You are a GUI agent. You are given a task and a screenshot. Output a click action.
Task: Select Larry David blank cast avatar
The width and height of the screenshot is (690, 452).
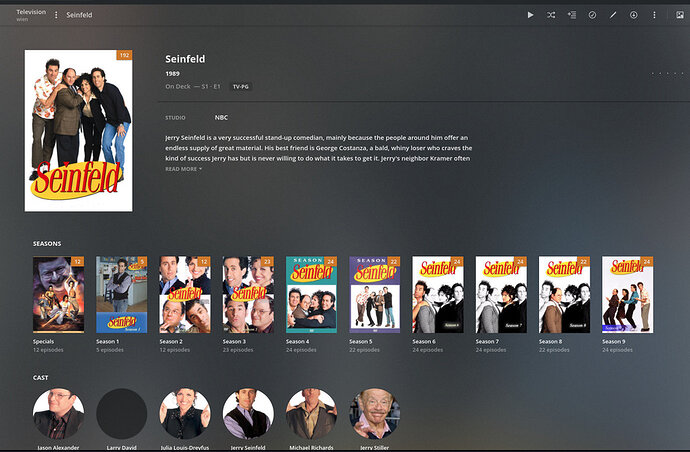121,414
